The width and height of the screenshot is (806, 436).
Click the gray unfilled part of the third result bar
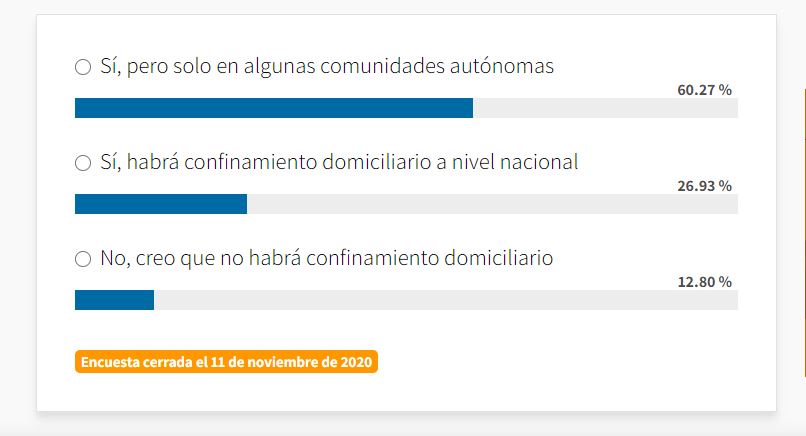(445, 300)
